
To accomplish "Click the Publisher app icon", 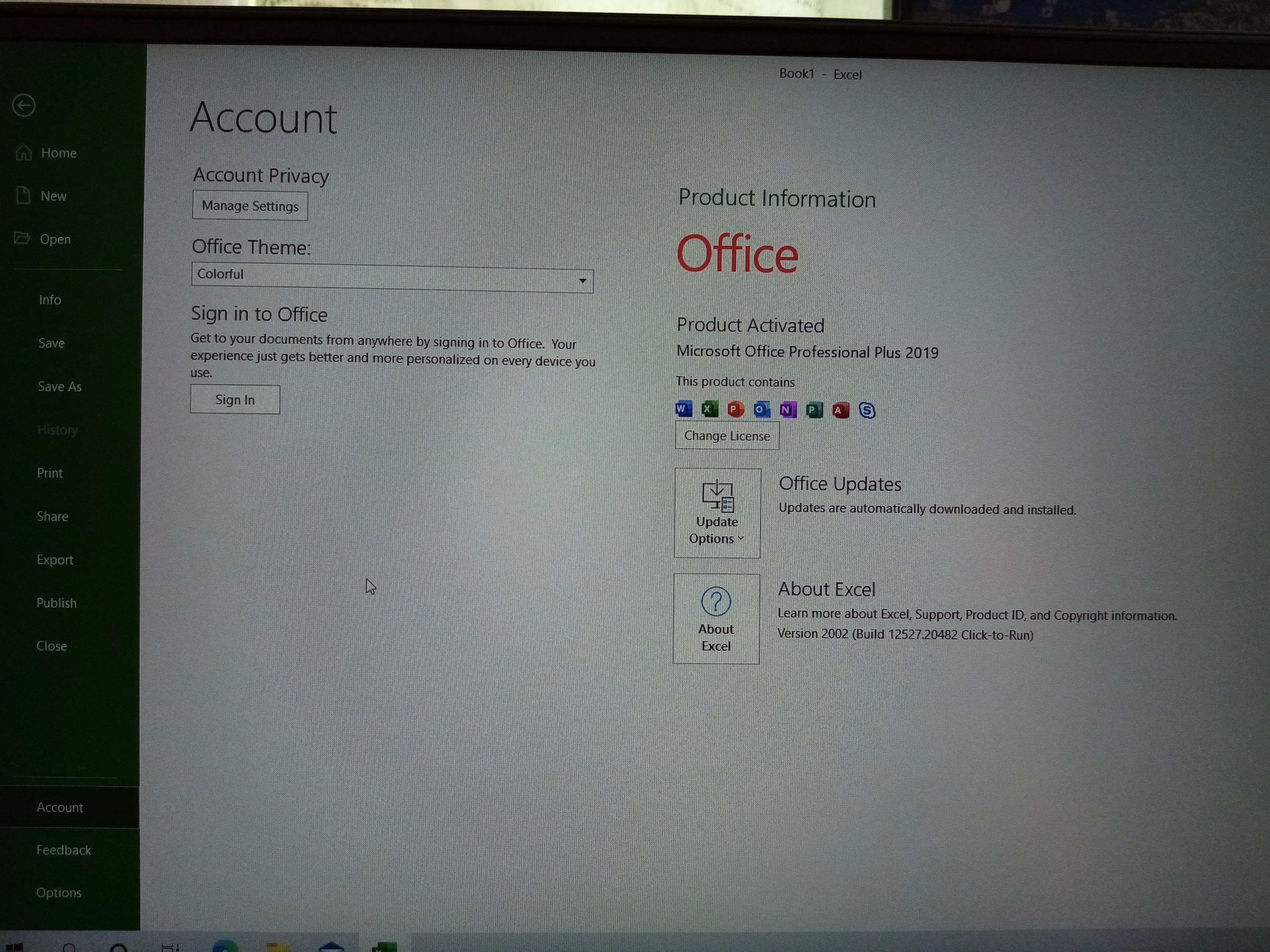I will pos(814,410).
